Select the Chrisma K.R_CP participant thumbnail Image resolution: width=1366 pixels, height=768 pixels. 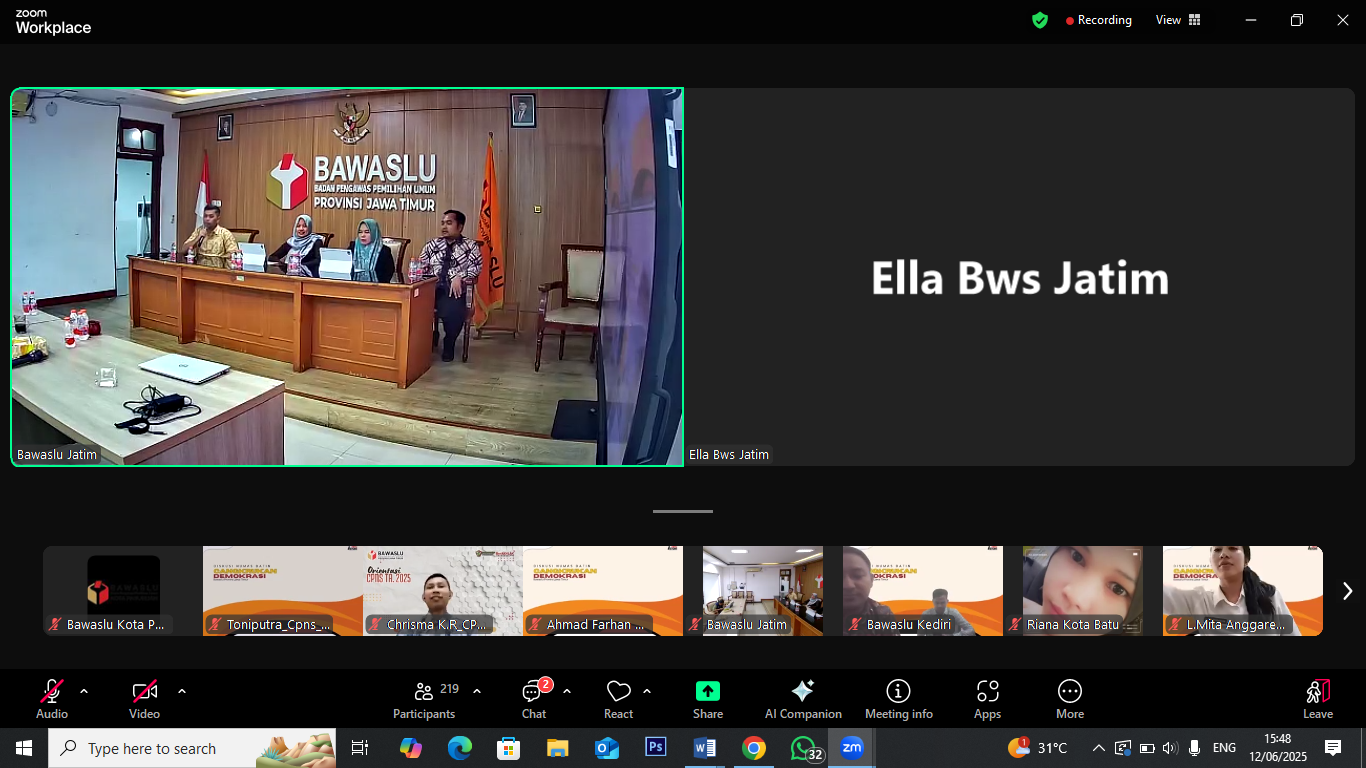coord(443,591)
